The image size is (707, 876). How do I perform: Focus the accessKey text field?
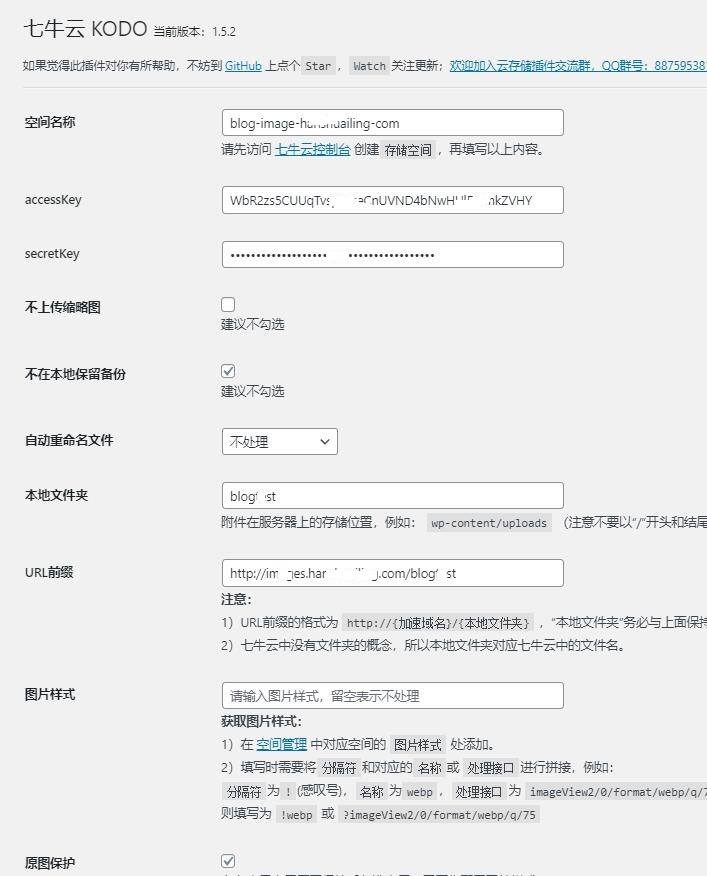(x=392, y=200)
